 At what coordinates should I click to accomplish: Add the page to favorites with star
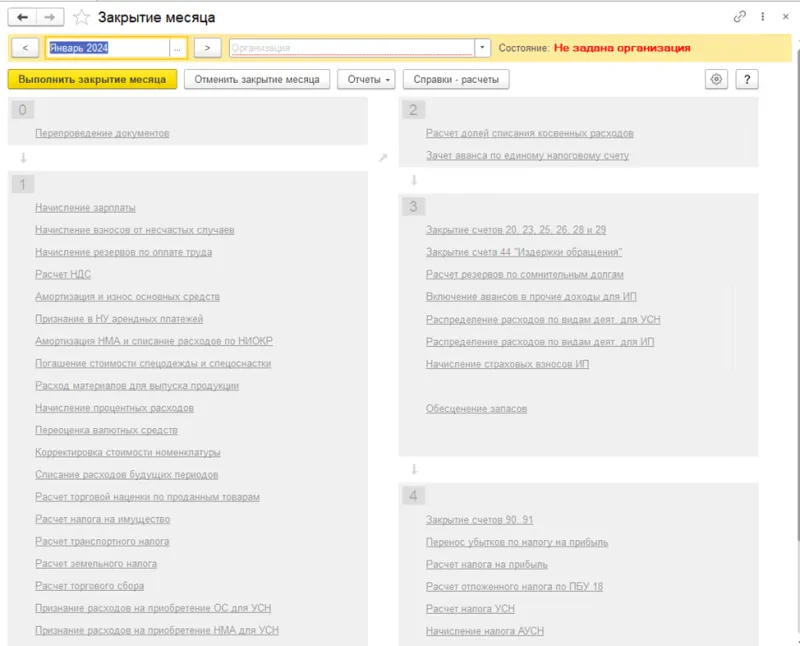82,17
